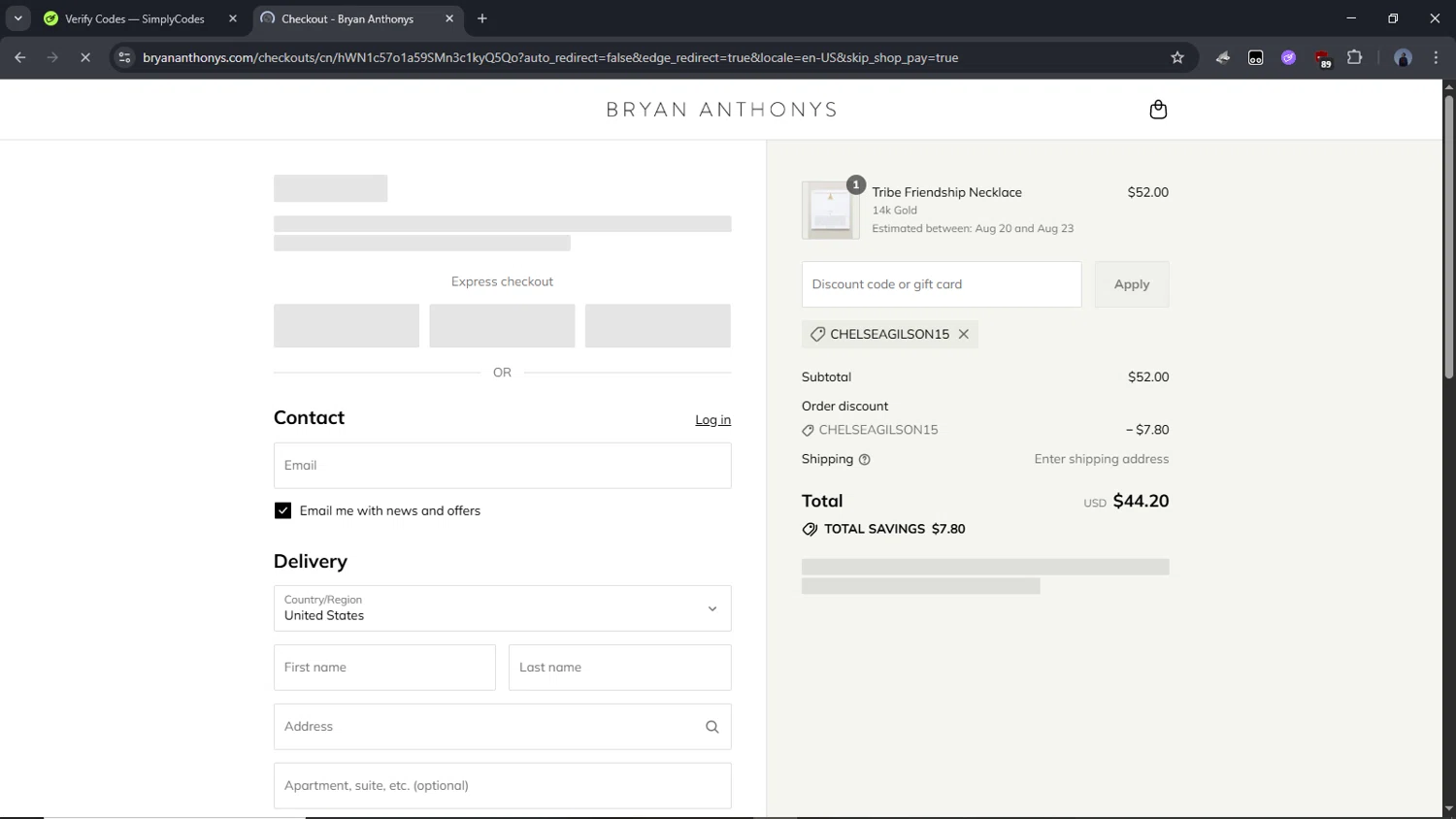The height and width of the screenshot is (819, 1456).
Task: Click the TOTAL SAVINGS $7.80 text
Action: coord(895,529)
